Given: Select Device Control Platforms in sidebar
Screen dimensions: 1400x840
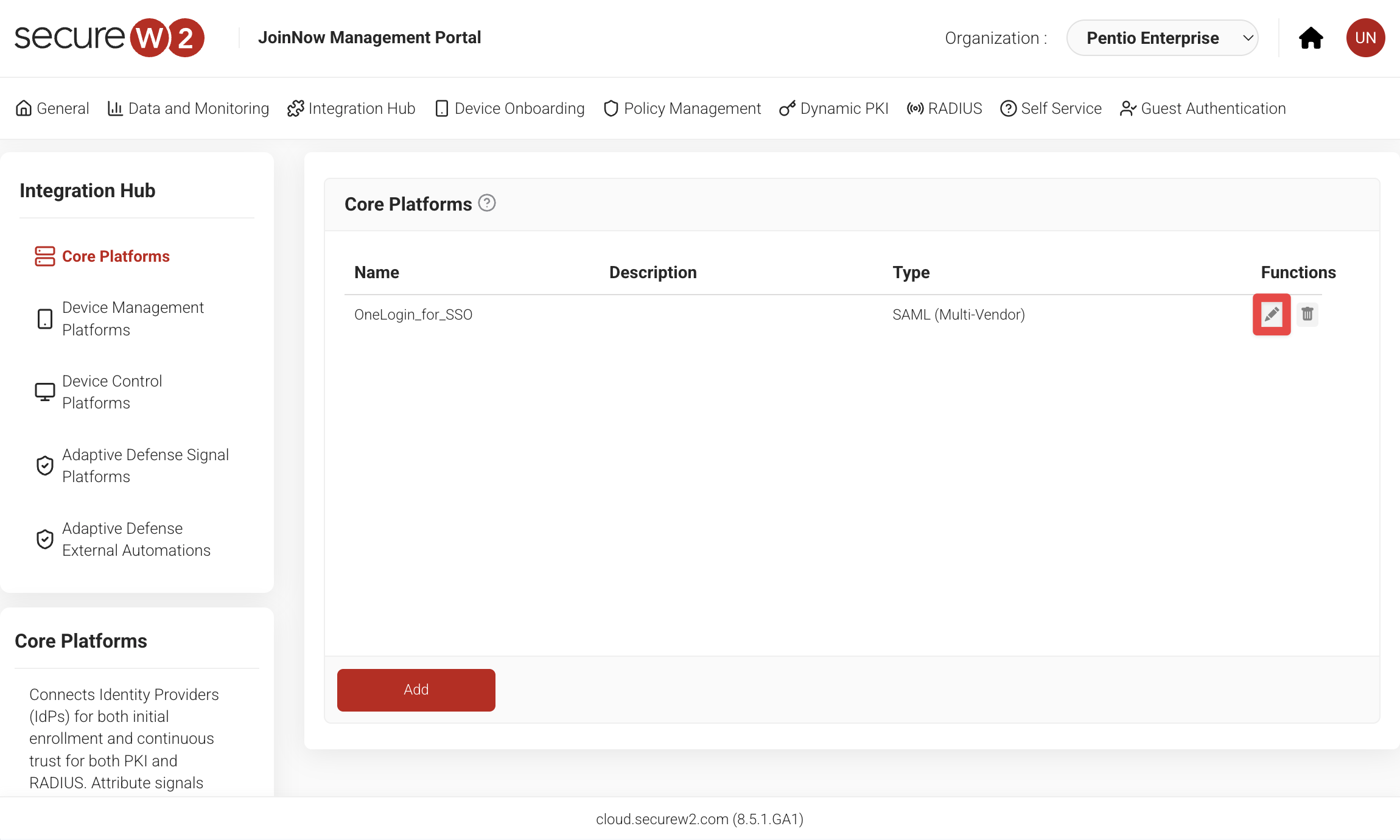Looking at the screenshot, I should [x=99, y=392].
